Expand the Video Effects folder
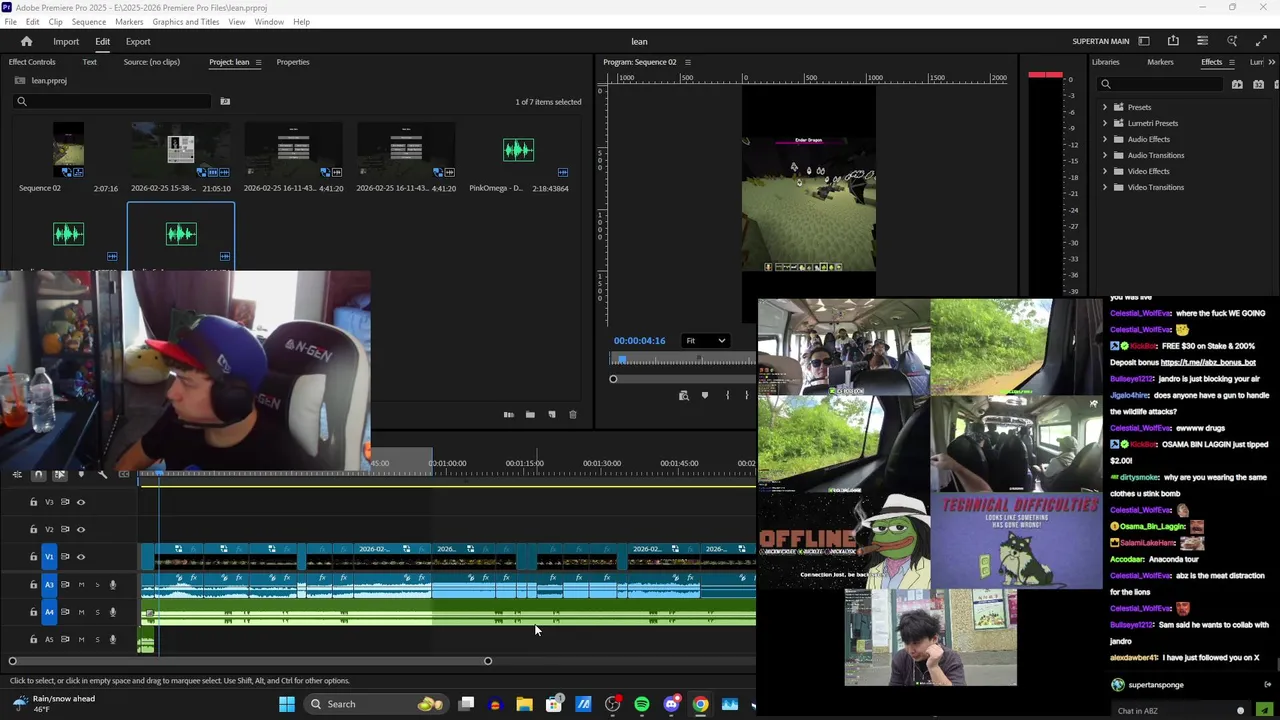Viewport: 1280px width, 720px height. (1105, 171)
